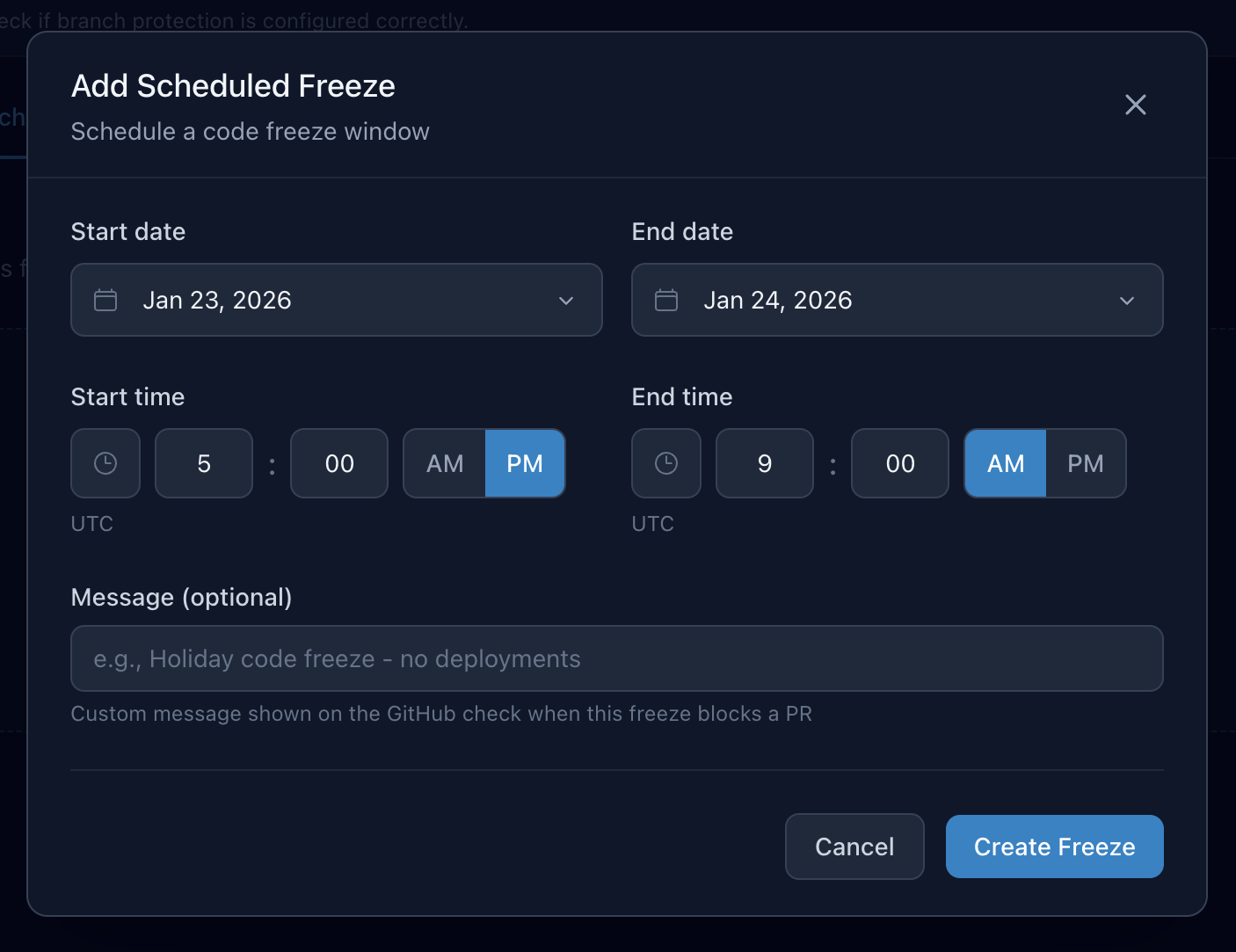Open the End date dropdown showing Jan 24, 2026
The height and width of the screenshot is (952, 1236).
pos(897,300)
